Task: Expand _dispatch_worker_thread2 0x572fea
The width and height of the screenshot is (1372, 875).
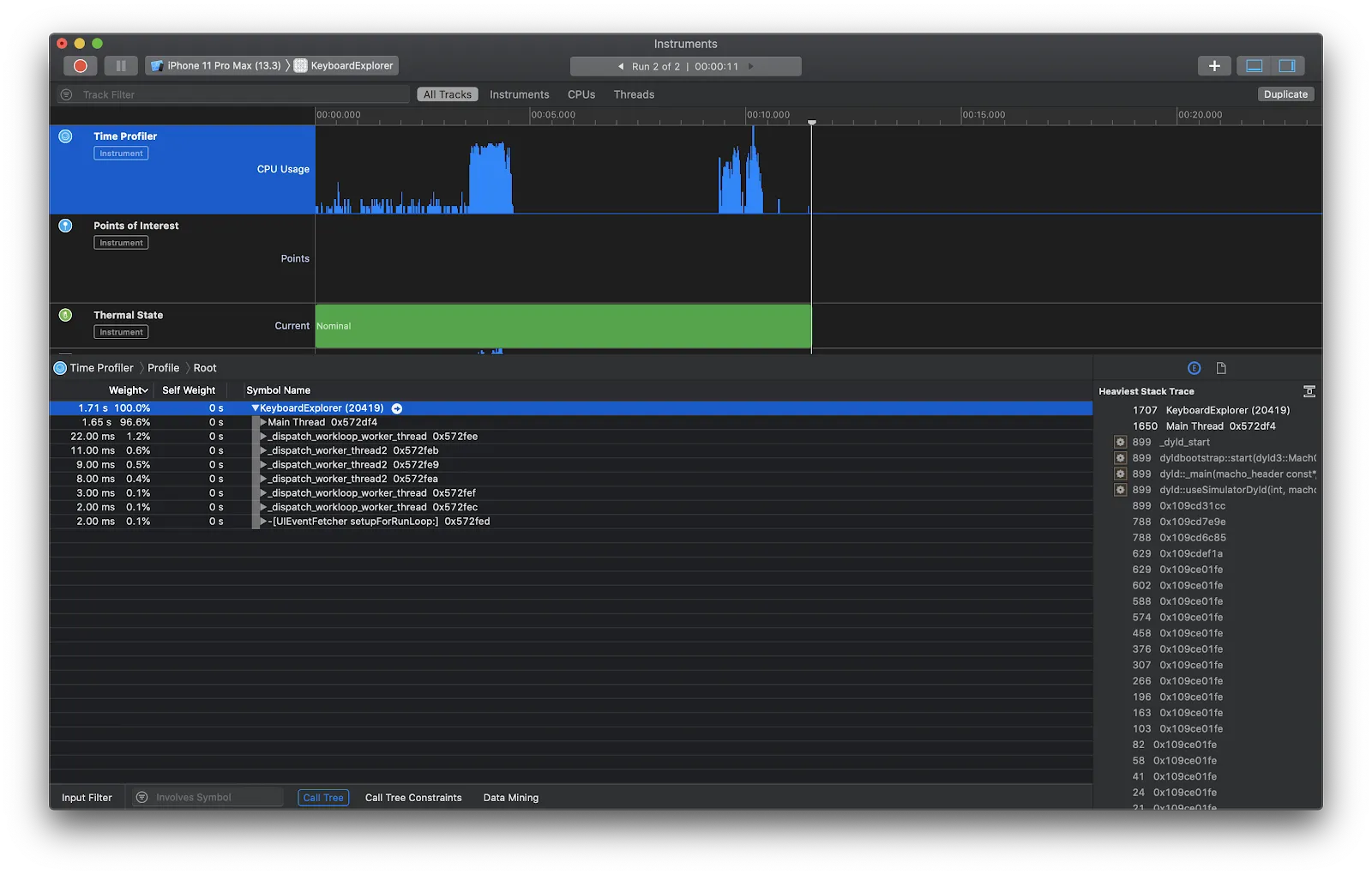Action: pyautogui.click(x=263, y=479)
